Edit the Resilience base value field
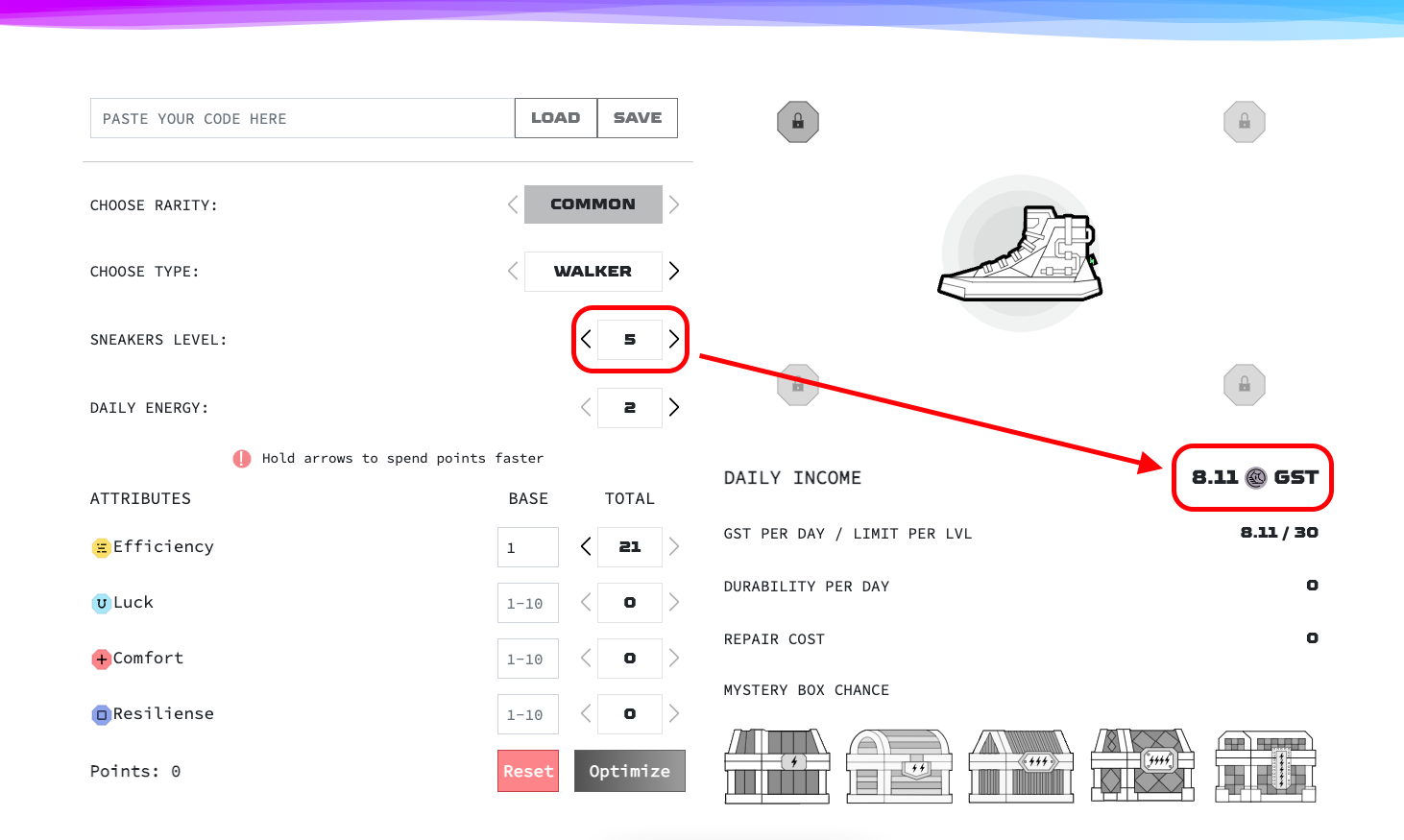This screenshot has height=840, width=1404. [528, 714]
